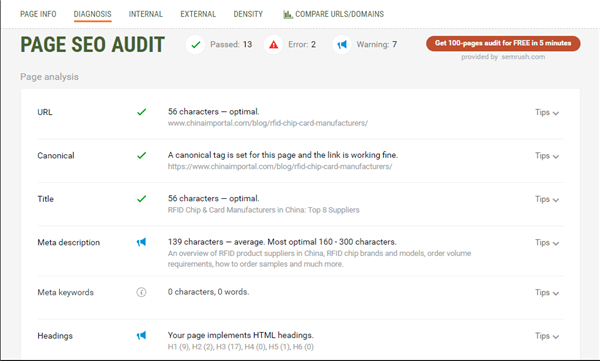Click 'Your page implements HTML headings.' text
Image resolution: width=600 pixels, height=361 pixels.
[241, 335]
